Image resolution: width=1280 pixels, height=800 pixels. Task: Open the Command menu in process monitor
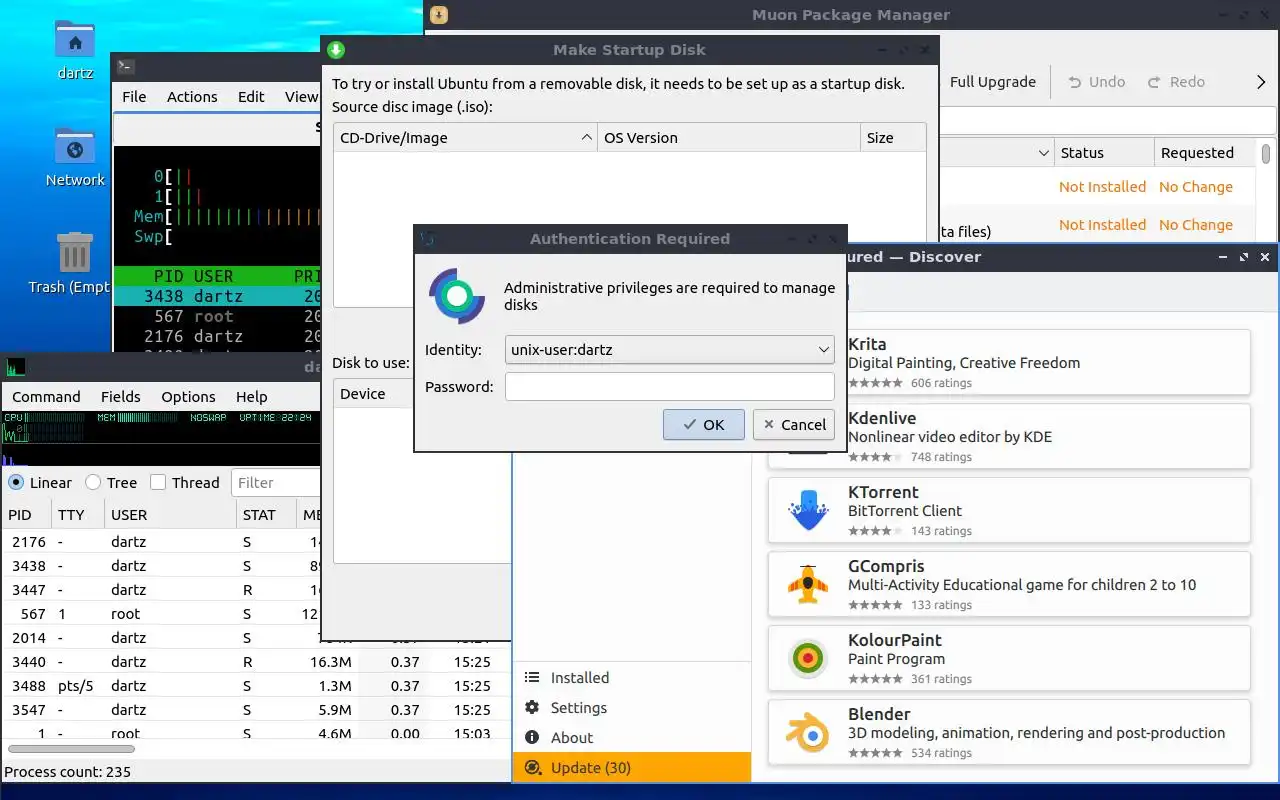pos(46,396)
